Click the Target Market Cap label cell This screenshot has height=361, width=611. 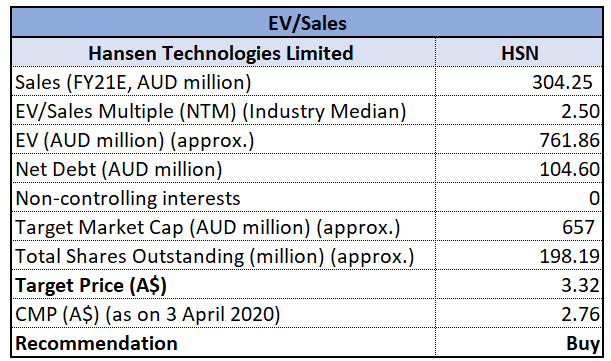pyautogui.click(x=223, y=227)
